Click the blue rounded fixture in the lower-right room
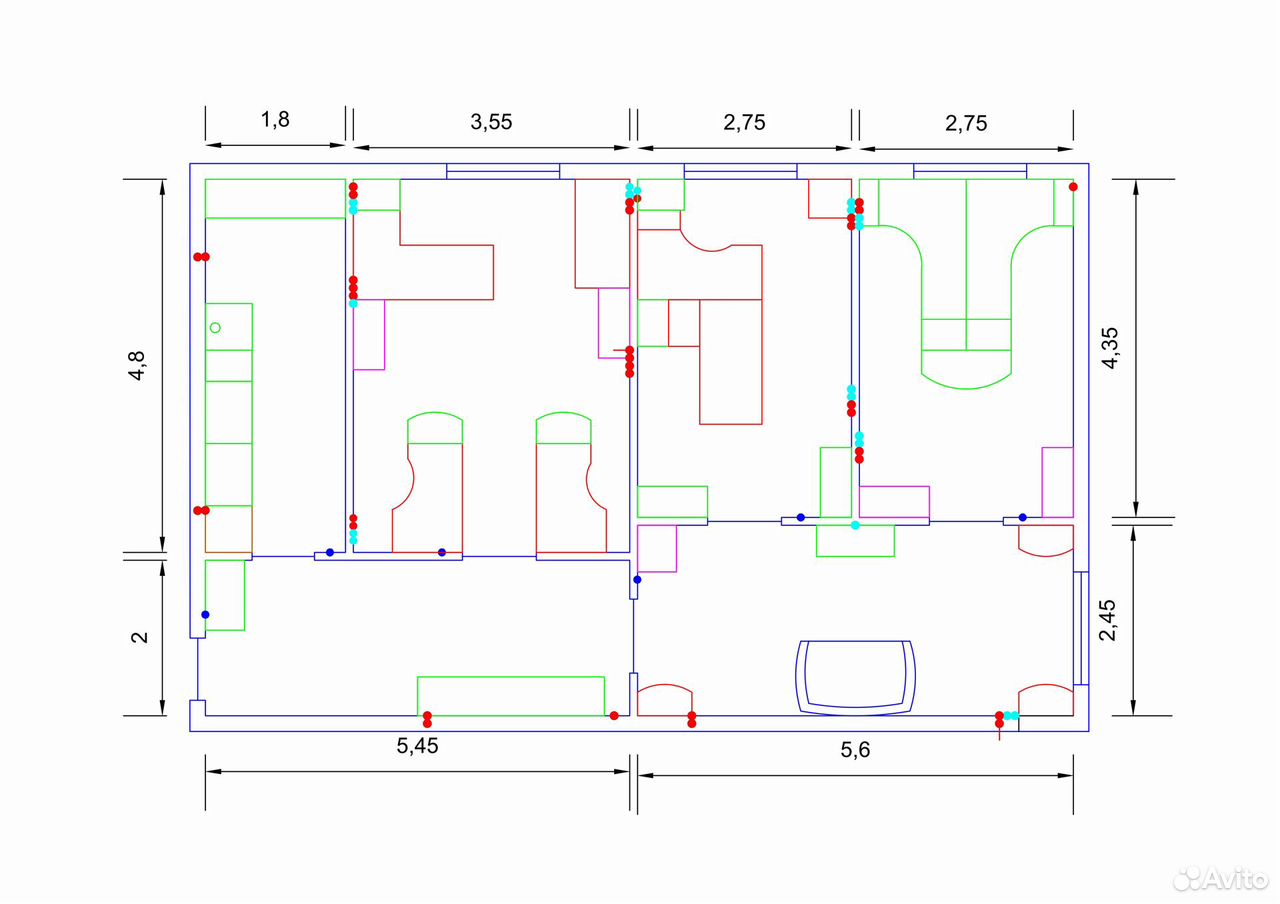This screenshot has width=1280, height=904. pyautogui.click(x=856, y=677)
